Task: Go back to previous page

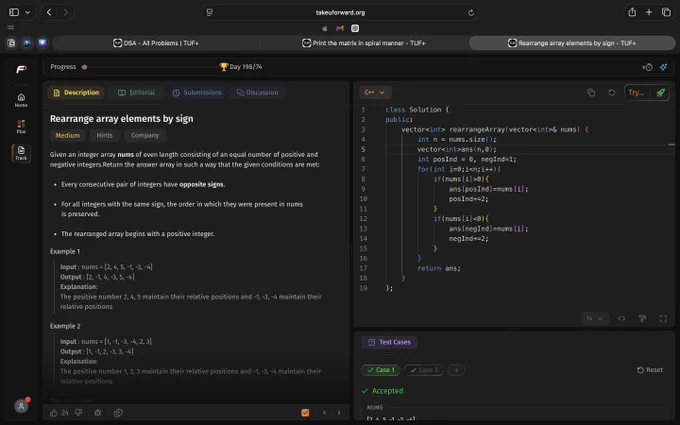Action: tap(49, 12)
